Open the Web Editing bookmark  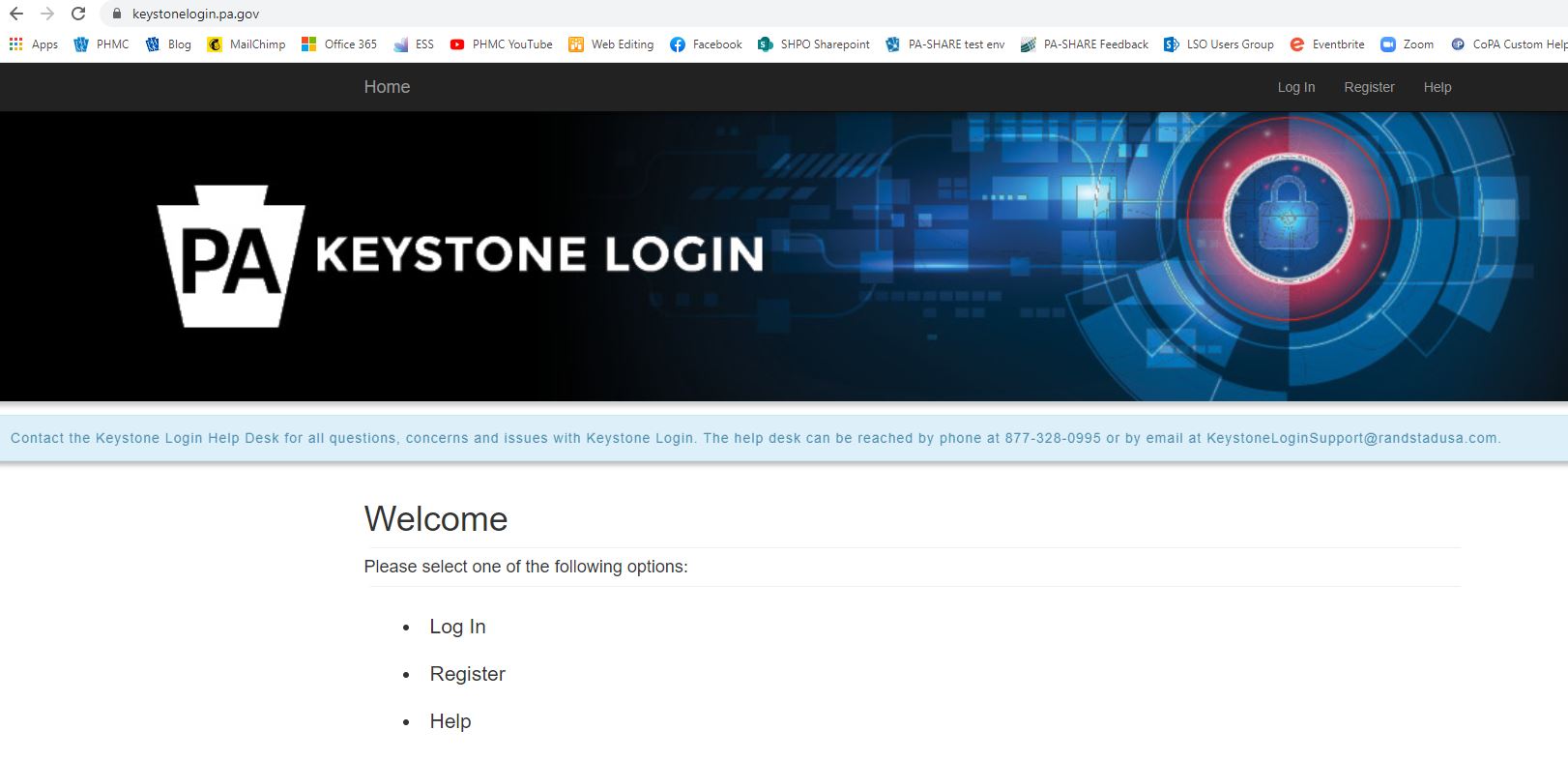point(611,44)
